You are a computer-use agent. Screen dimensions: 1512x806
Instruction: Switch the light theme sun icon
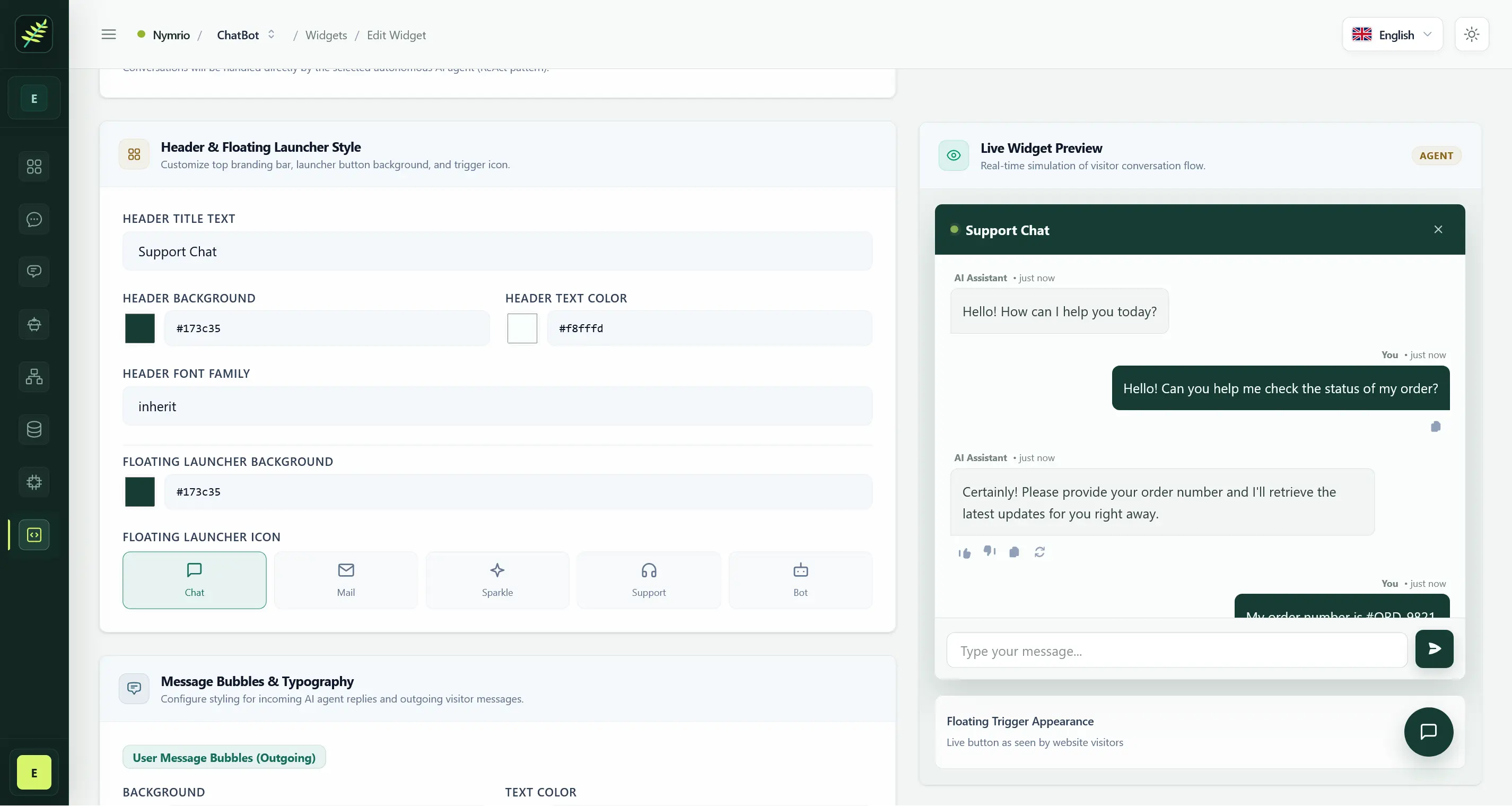click(x=1472, y=34)
